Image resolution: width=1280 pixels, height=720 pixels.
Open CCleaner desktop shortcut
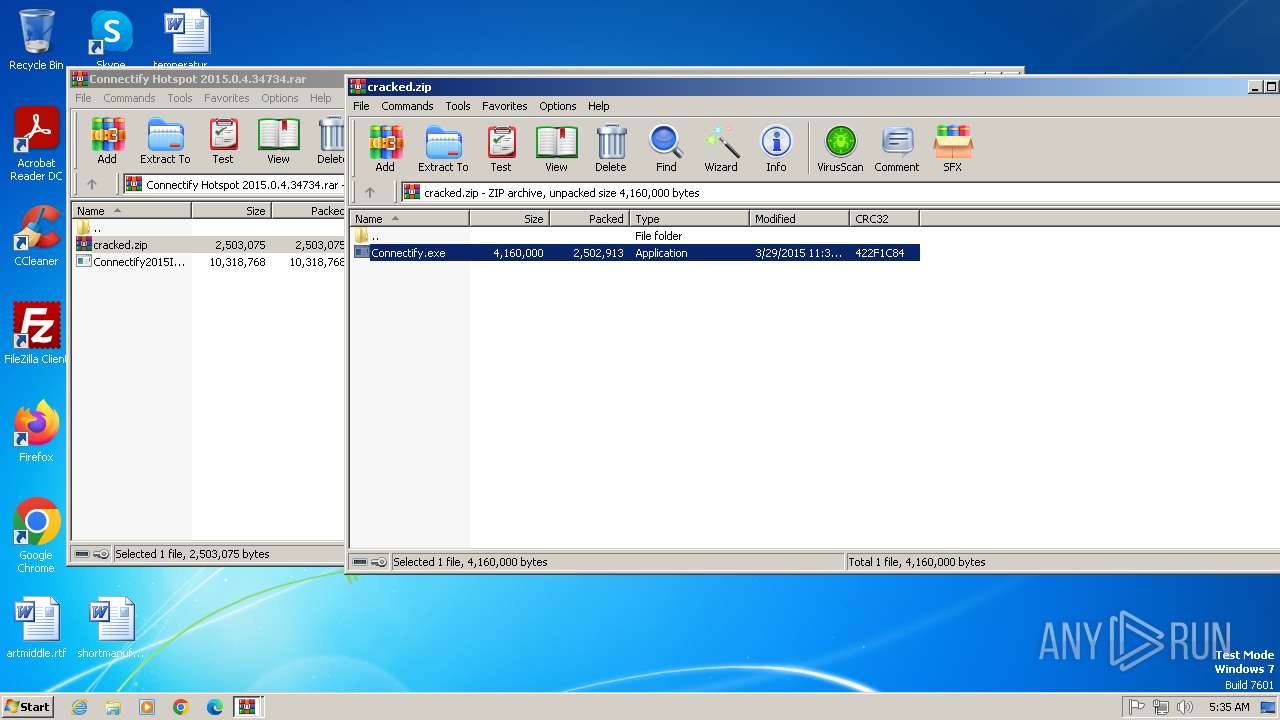pos(36,236)
